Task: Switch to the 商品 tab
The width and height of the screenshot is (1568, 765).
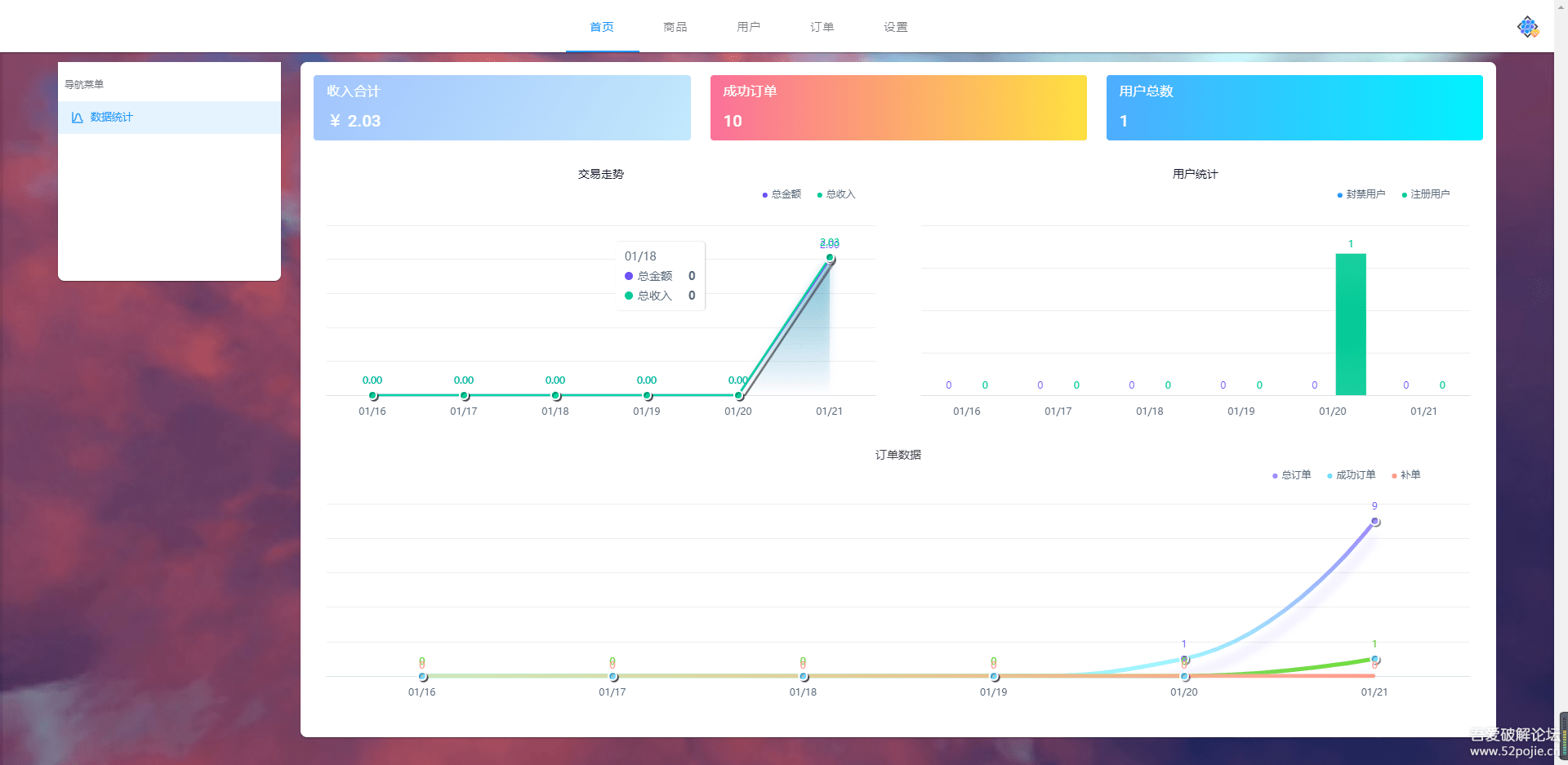Action: click(x=675, y=26)
